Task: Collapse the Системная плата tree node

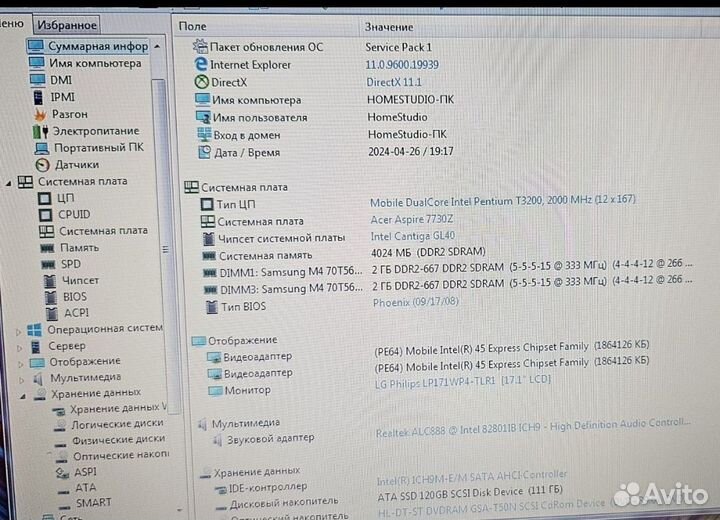Action: [x=8, y=182]
